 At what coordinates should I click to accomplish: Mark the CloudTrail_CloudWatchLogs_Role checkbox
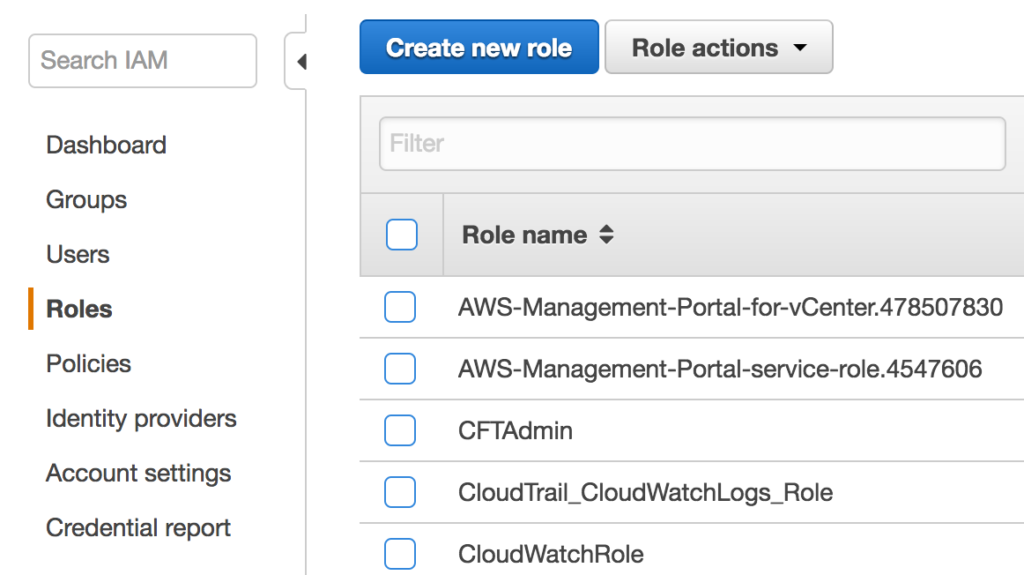[400, 492]
